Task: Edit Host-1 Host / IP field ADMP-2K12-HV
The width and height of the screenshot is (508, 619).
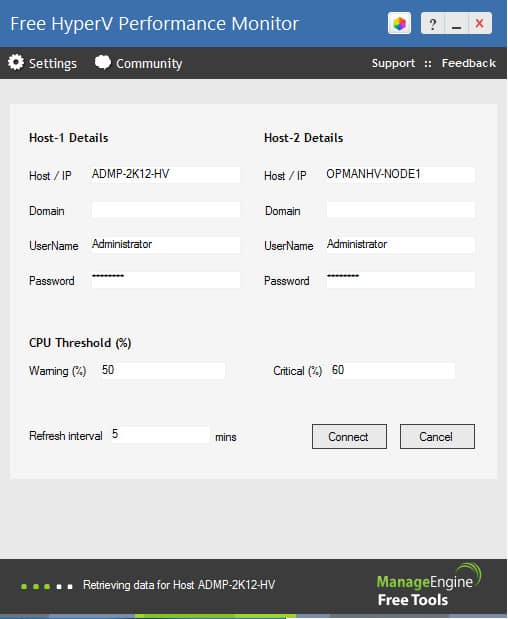Action: click(x=165, y=174)
